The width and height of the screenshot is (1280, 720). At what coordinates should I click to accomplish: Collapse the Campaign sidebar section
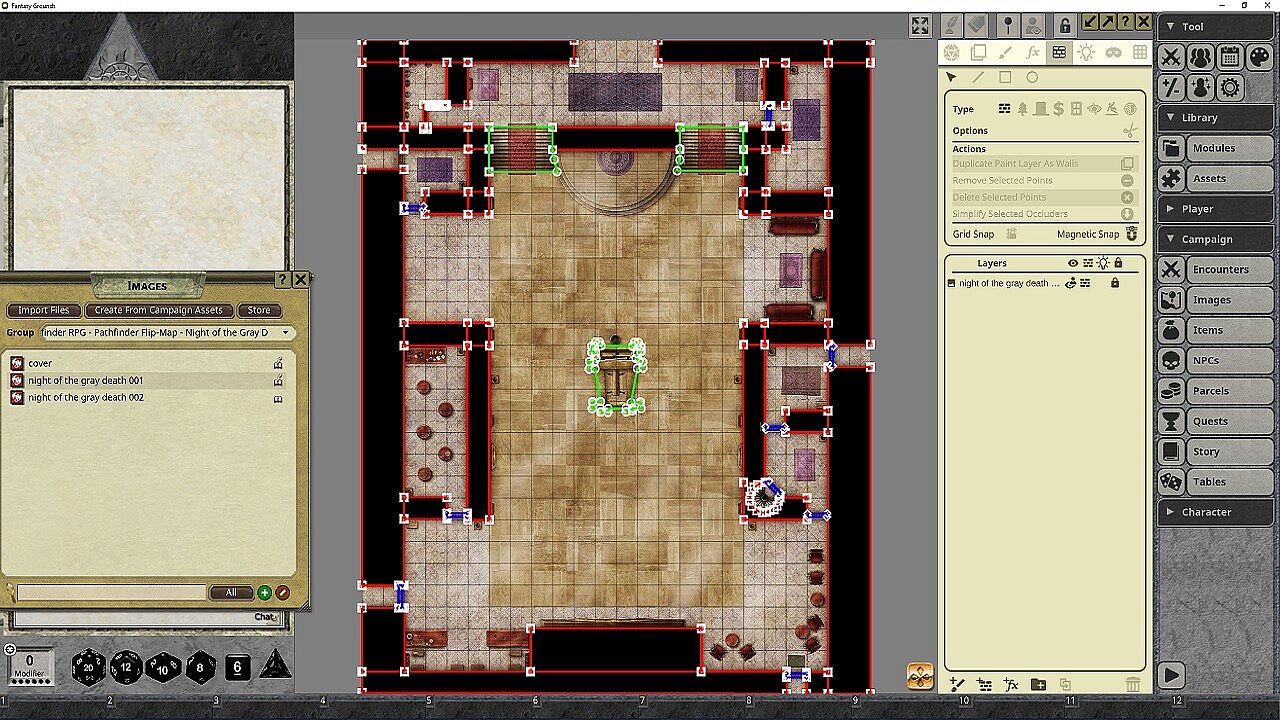(x=1216, y=239)
